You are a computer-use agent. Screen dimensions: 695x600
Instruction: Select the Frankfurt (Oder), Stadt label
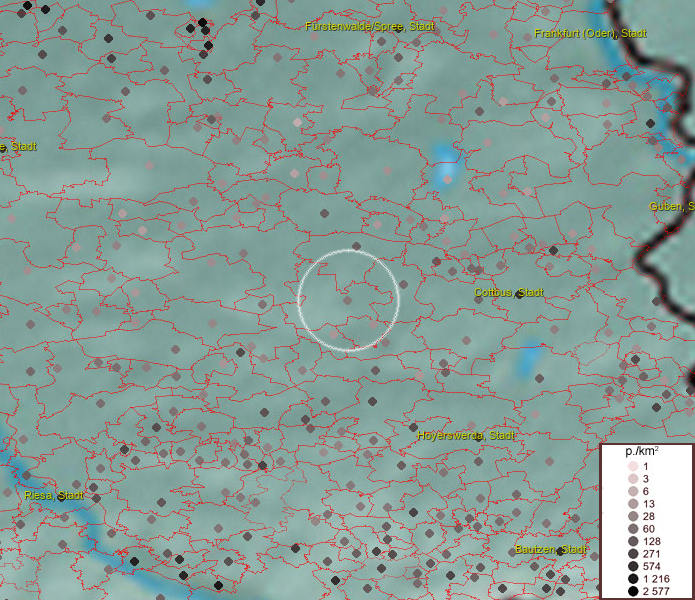590,34
